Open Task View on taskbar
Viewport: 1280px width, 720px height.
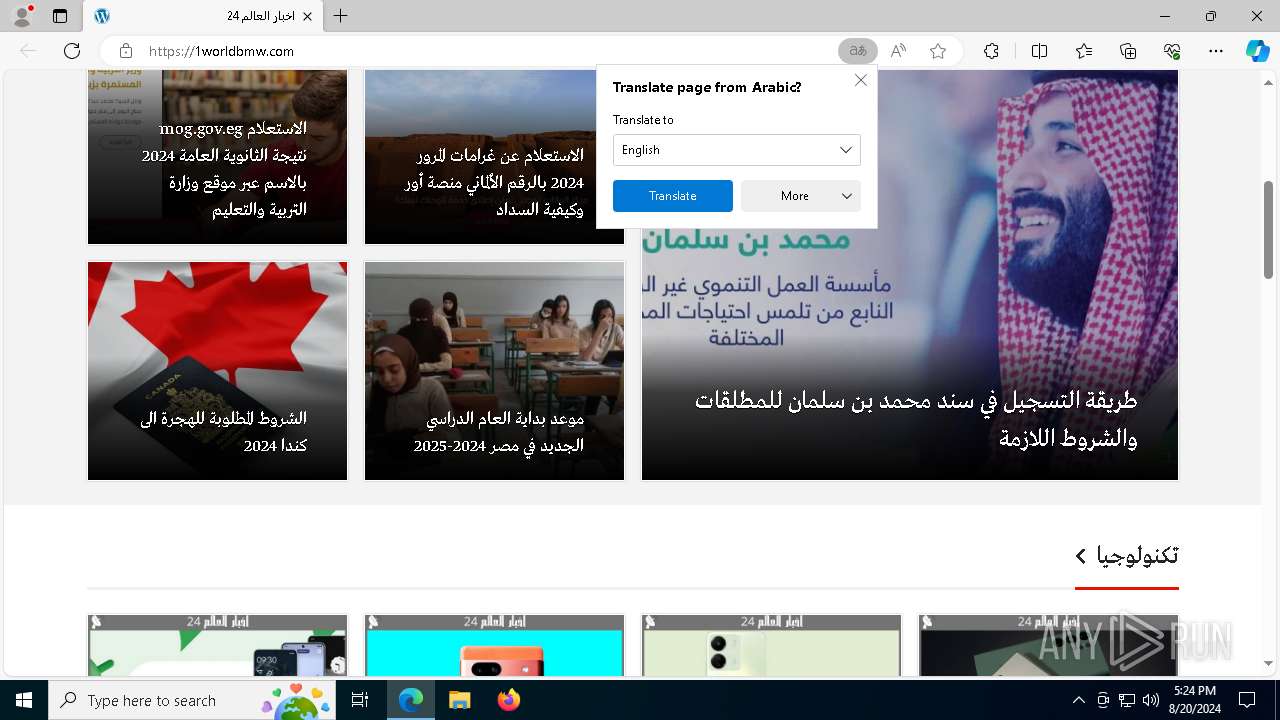(x=360, y=700)
